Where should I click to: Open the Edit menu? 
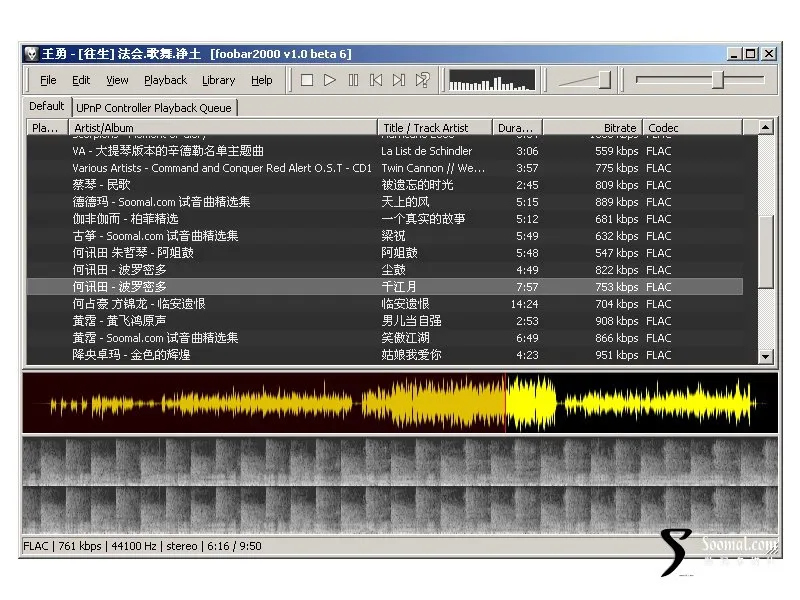[81, 80]
